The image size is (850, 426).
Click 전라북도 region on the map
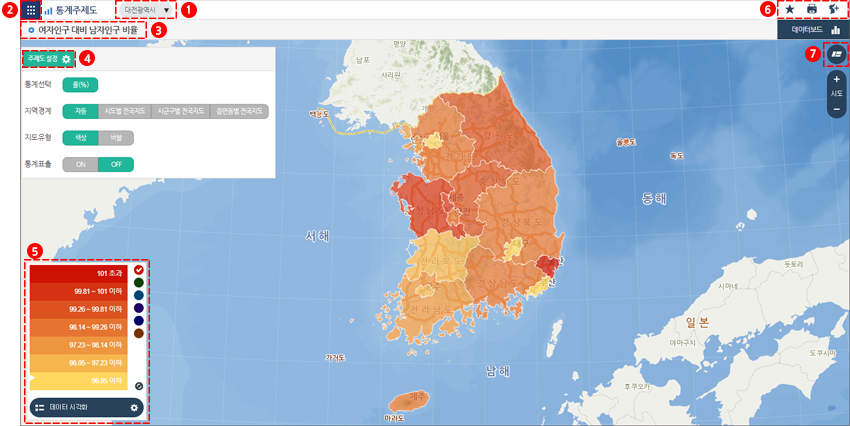point(439,261)
